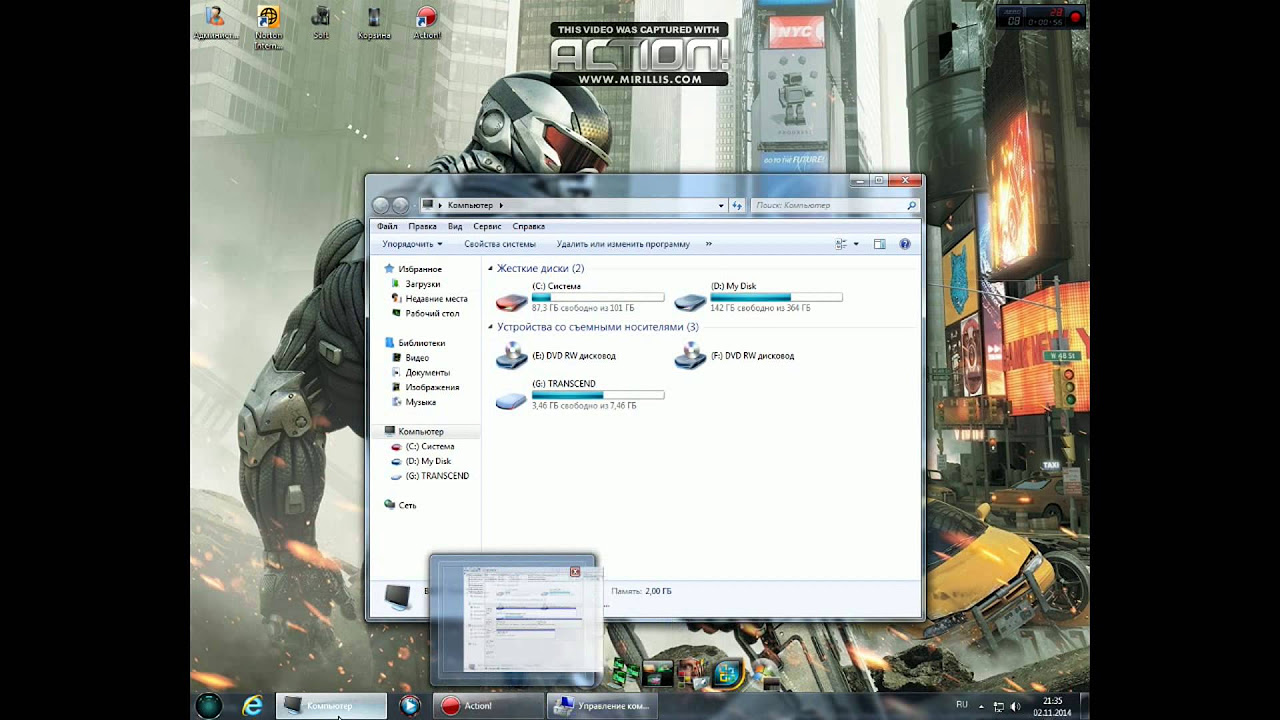
Task: Click the taskbar preview thumbnail
Action: [514, 621]
